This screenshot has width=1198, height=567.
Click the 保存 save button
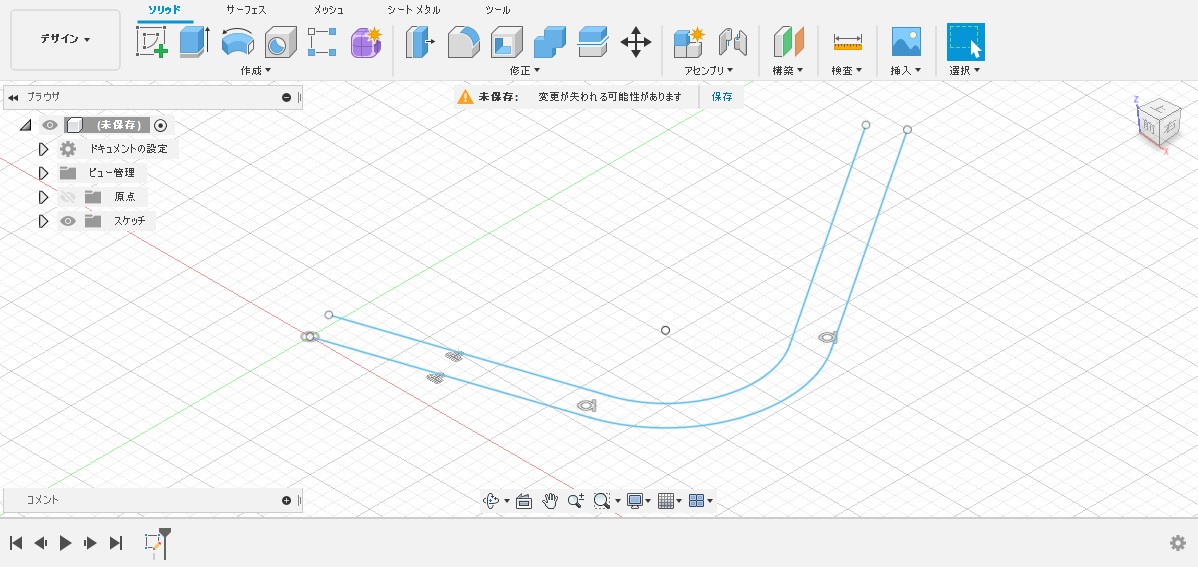point(722,97)
